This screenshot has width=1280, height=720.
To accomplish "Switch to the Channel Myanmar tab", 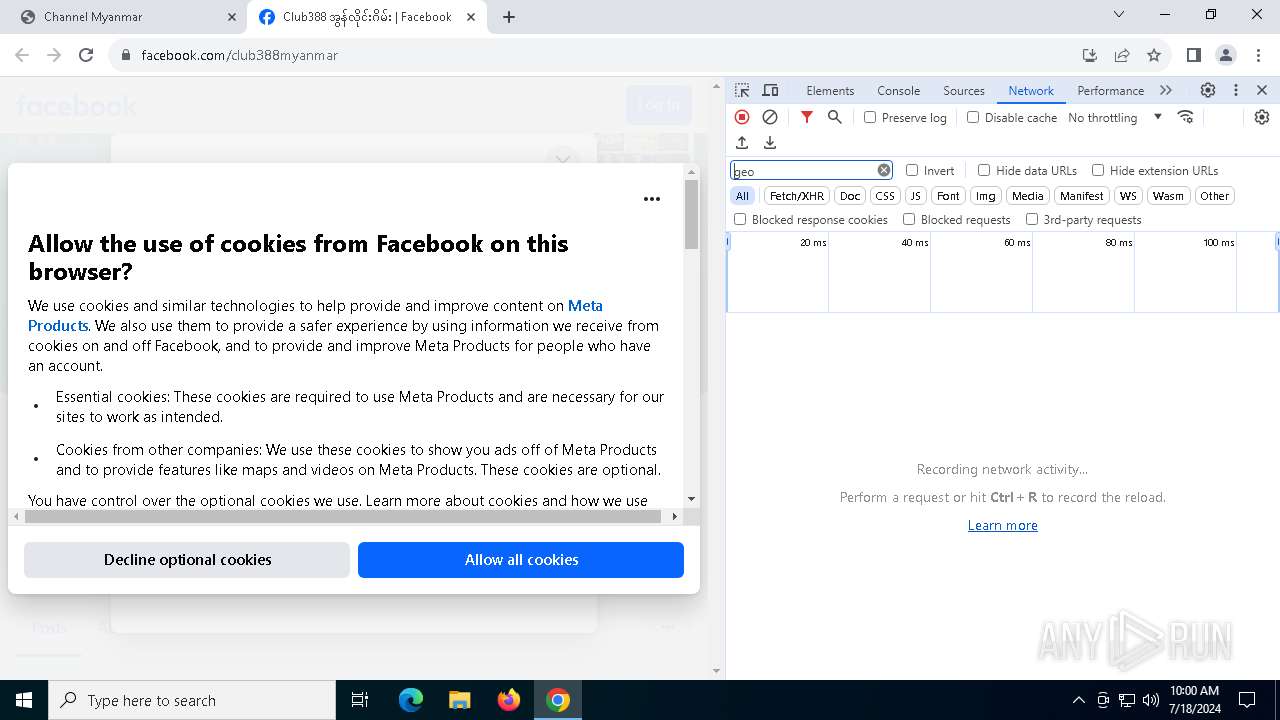I will (x=125, y=17).
